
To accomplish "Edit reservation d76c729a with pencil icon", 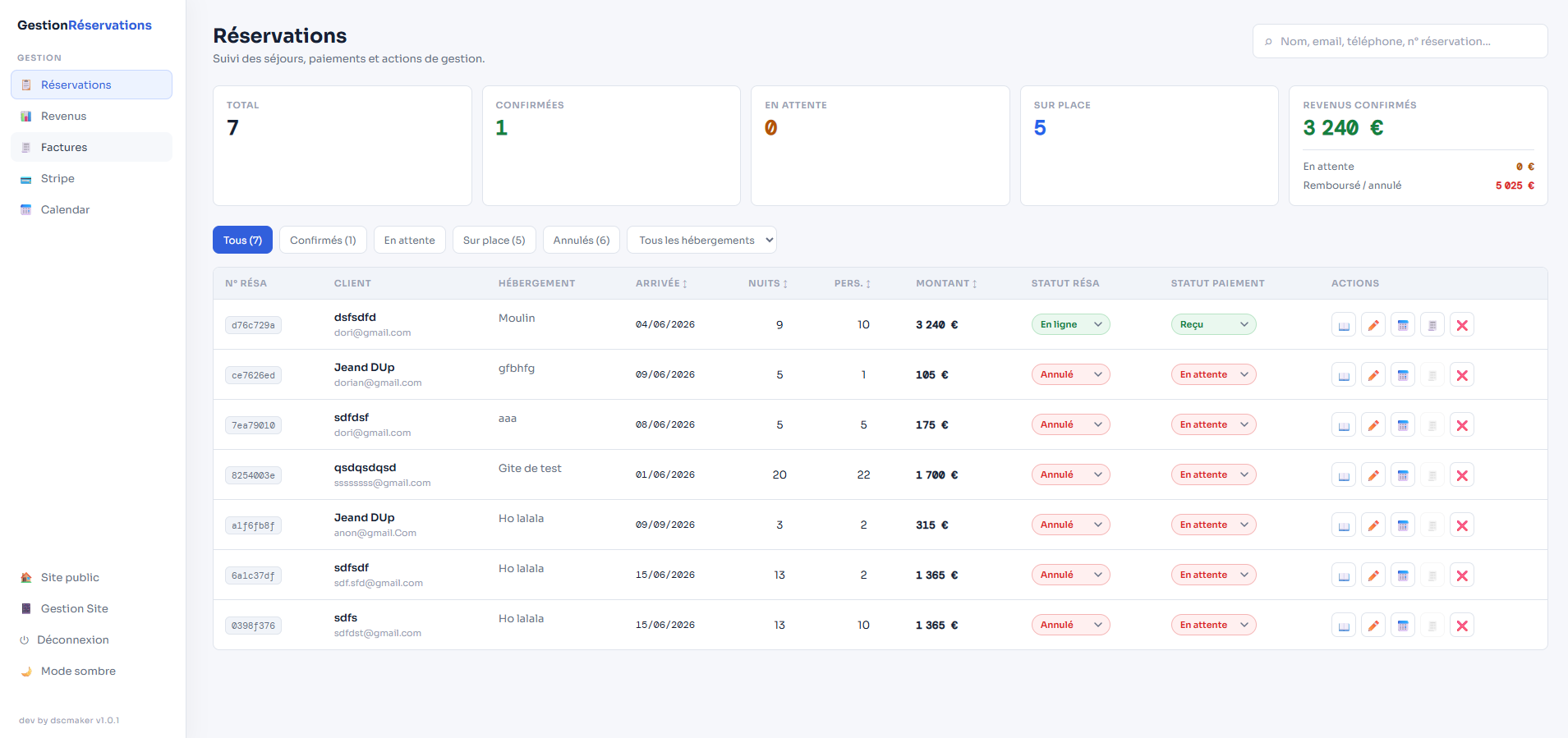I will (1373, 325).
